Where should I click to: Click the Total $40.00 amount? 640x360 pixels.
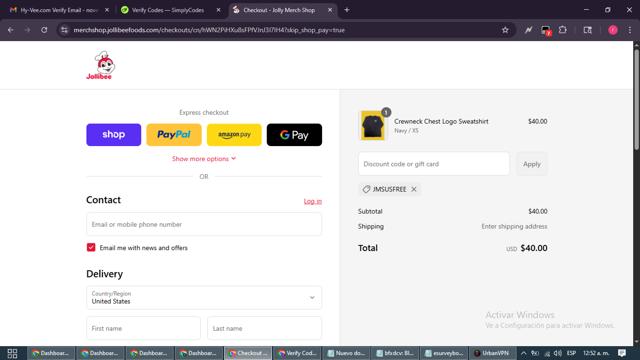[x=534, y=248]
